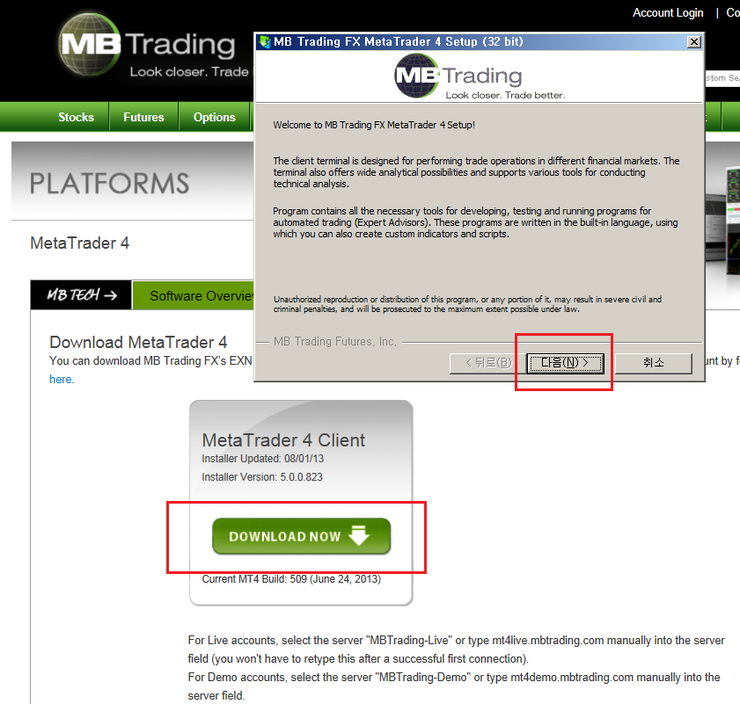Click the 'MB Trading Futures, Inc.' label in the dialog
Viewport: 740px width, 704px height.
click(335, 342)
